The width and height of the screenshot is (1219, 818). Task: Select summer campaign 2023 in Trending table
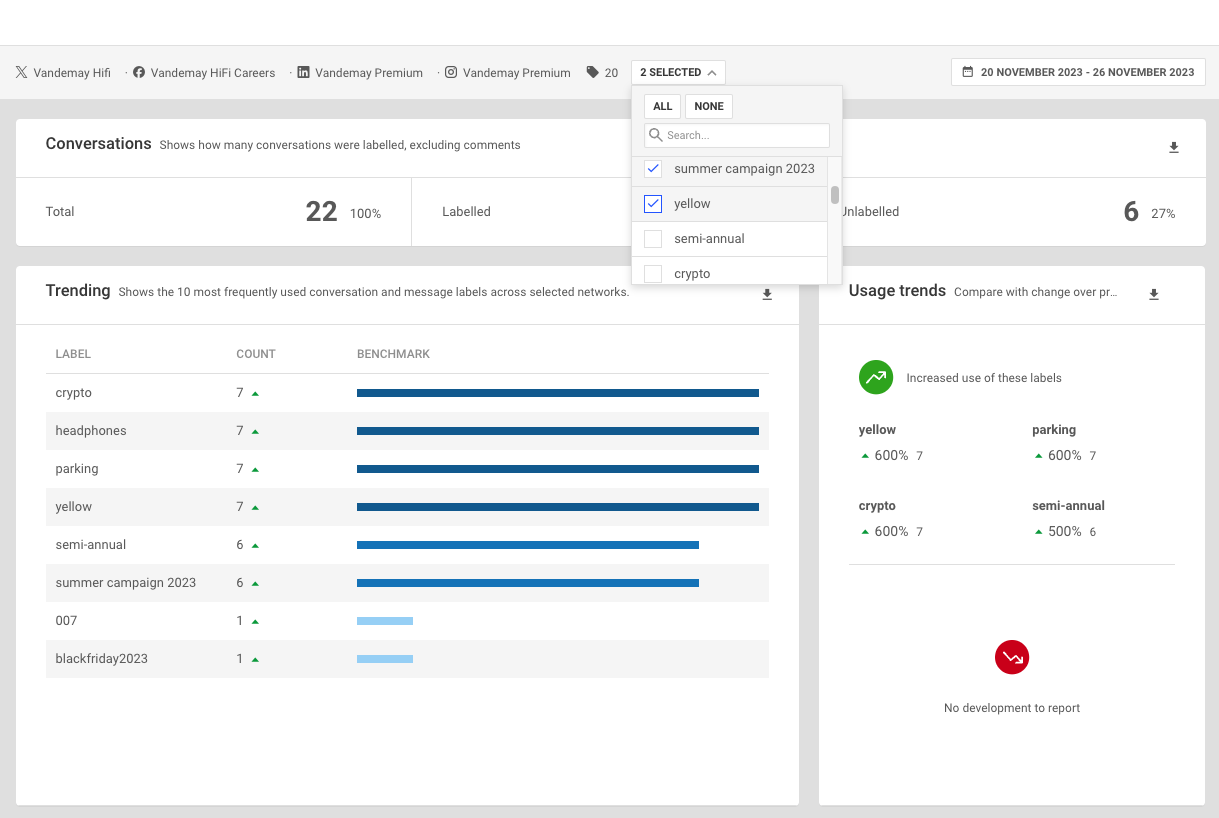pyautogui.click(x=126, y=583)
